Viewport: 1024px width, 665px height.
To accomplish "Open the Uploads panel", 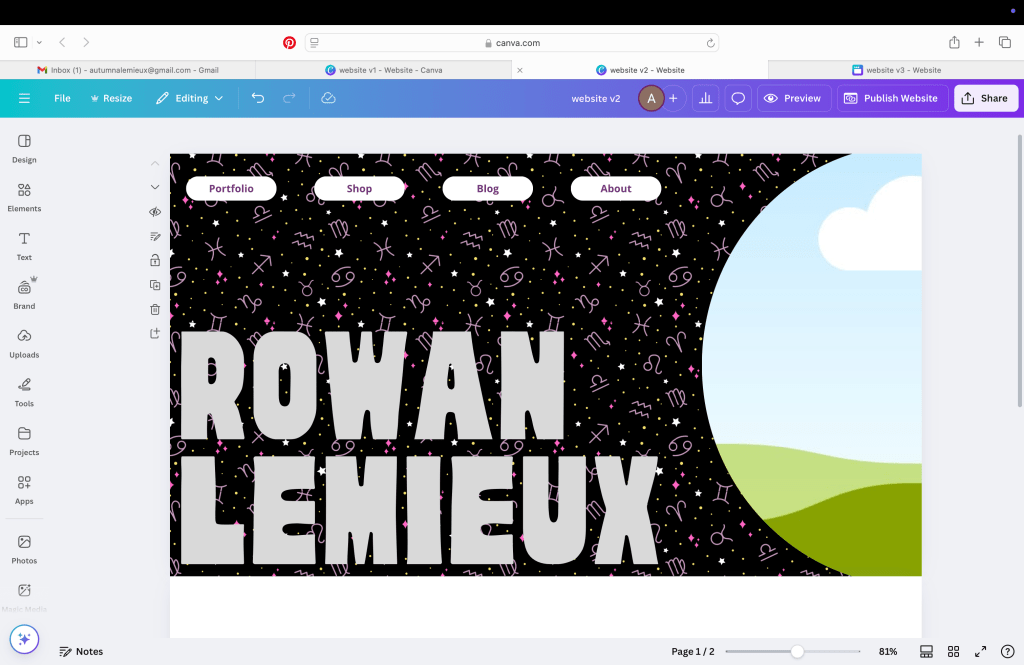I will click(x=24, y=342).
